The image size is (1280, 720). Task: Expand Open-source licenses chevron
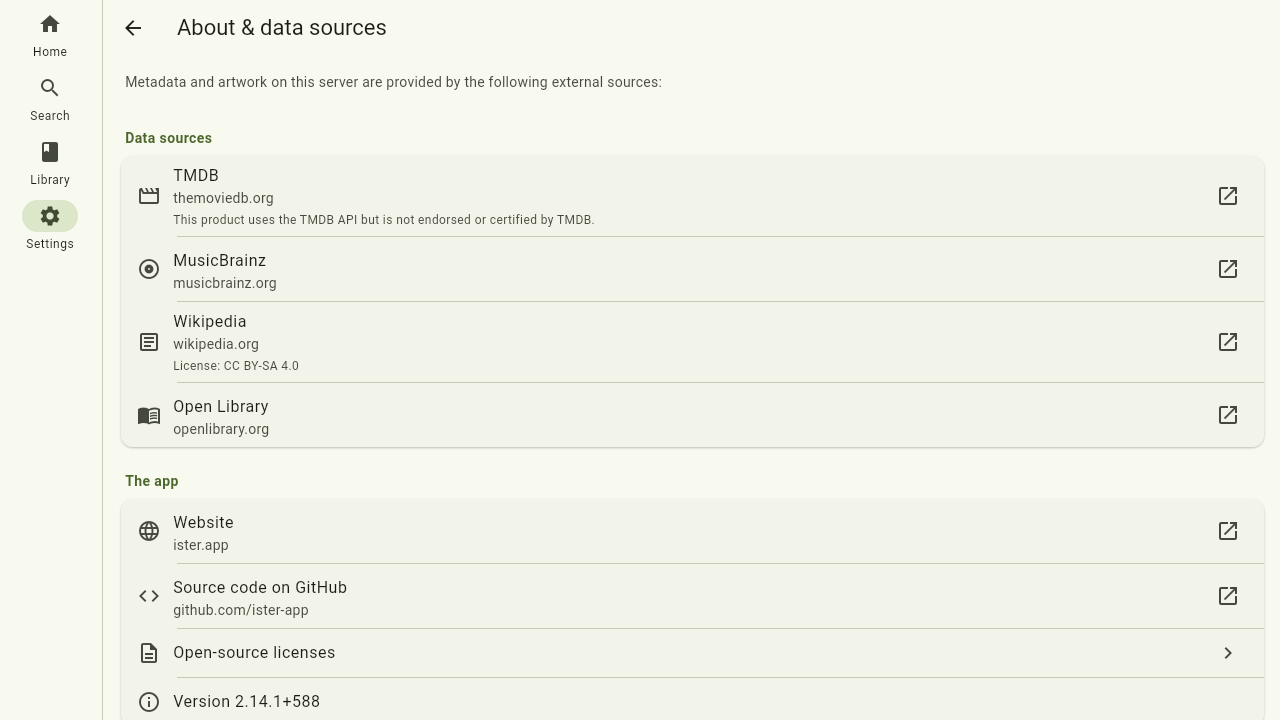1228,653
